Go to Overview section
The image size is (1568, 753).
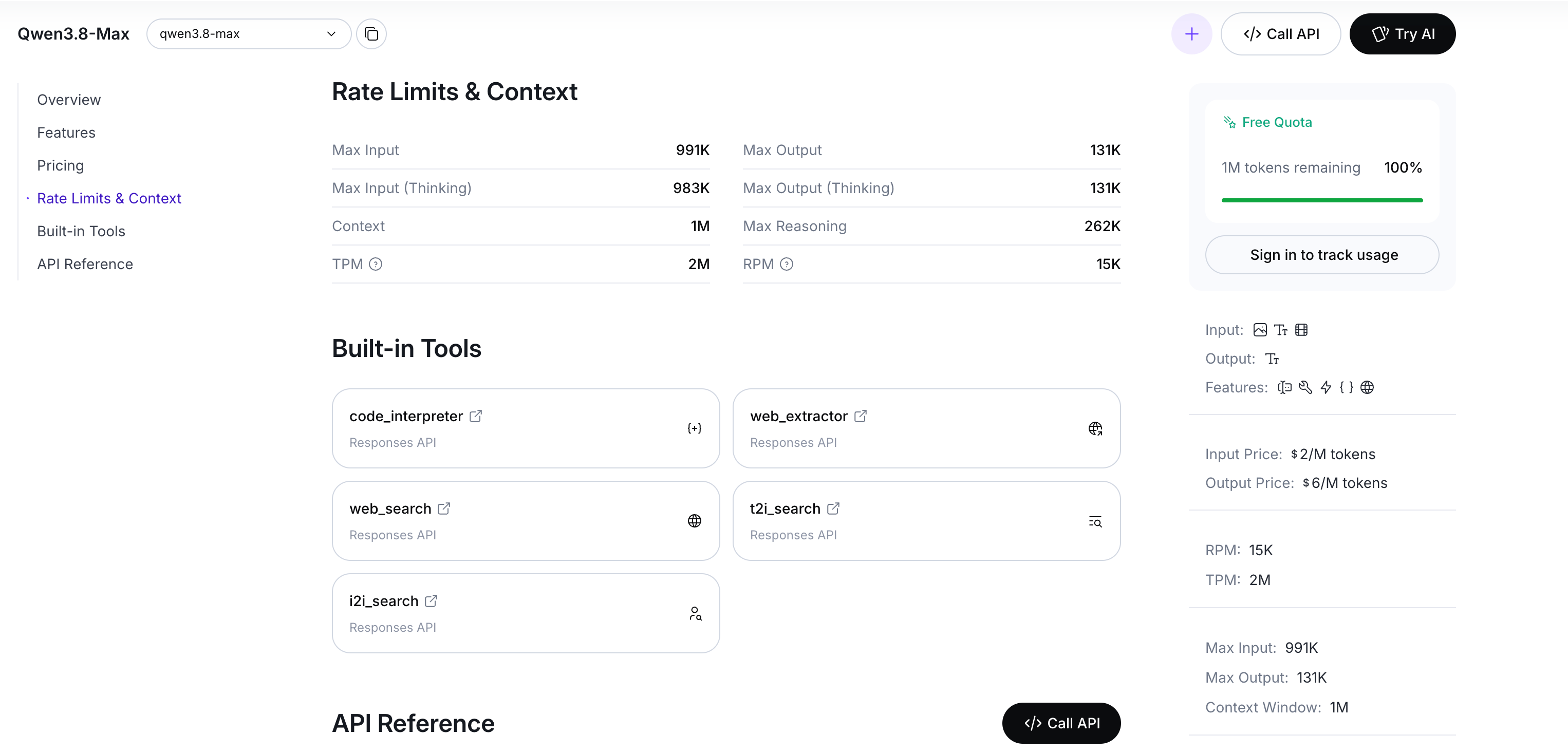click(x=69, y=100)
